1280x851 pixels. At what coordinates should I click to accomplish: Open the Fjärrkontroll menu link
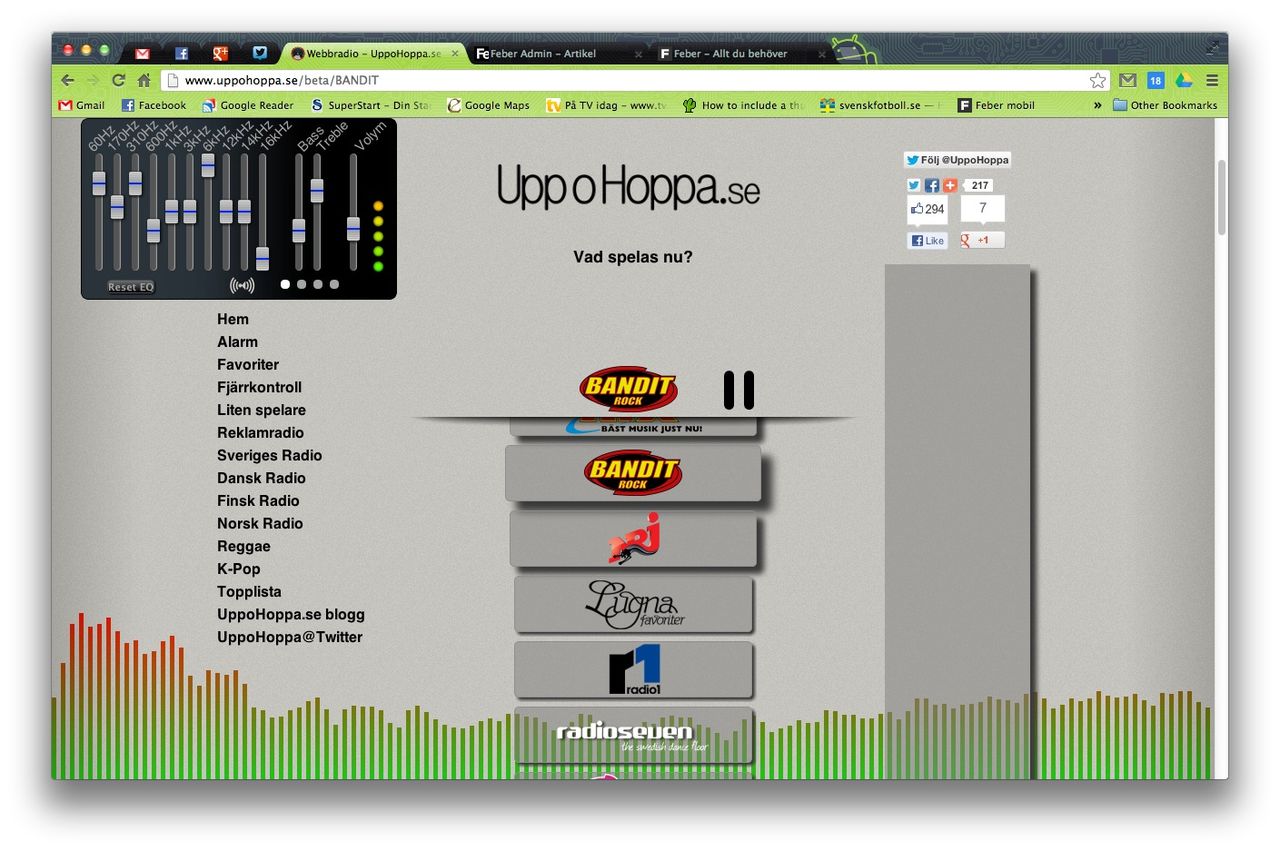(x=259, y=387)
